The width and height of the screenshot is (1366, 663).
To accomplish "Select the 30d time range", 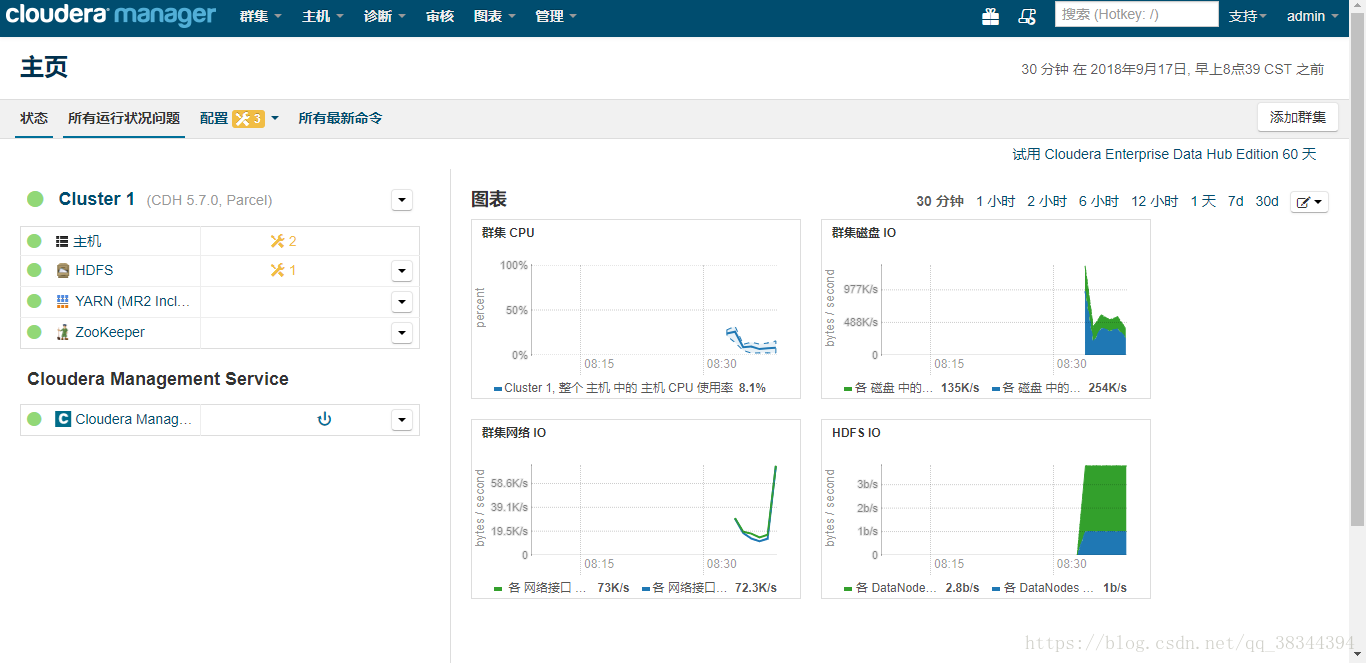I will 1267,201.
